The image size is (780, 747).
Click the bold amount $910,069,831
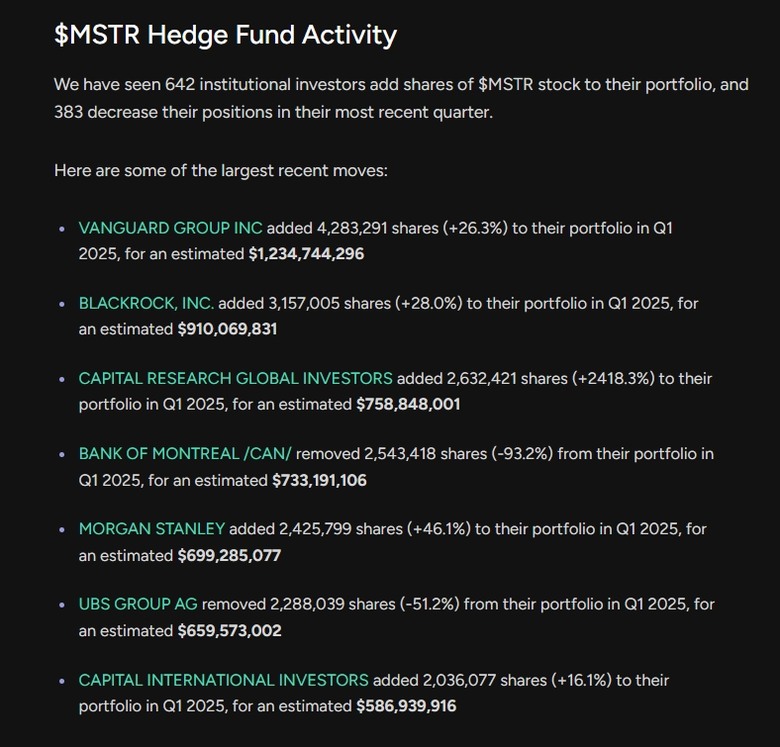(x=227, y=329)
